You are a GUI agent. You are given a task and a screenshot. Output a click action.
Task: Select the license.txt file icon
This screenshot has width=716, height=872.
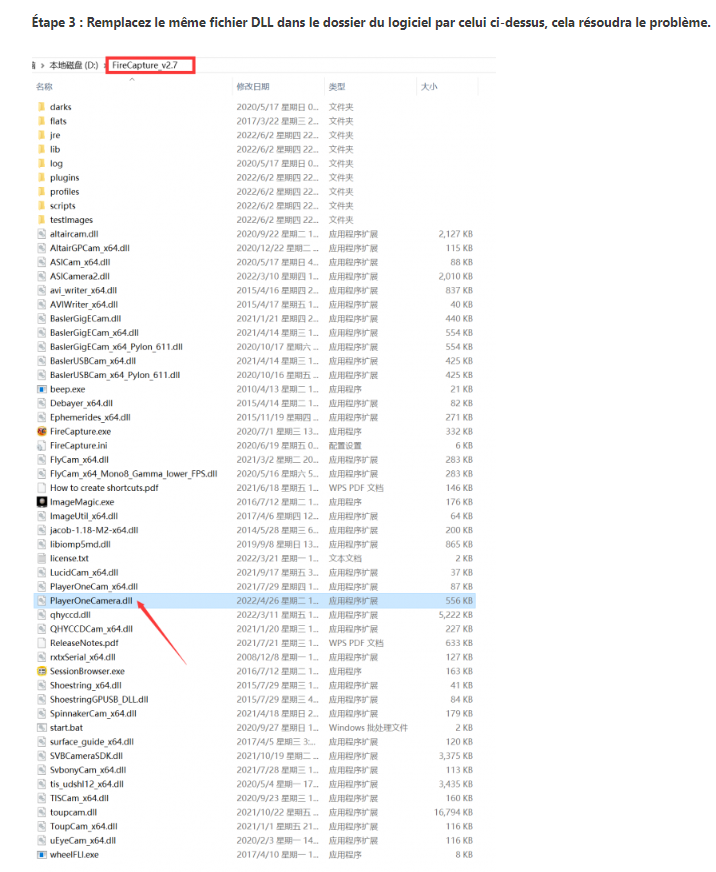tap(42, 558)
